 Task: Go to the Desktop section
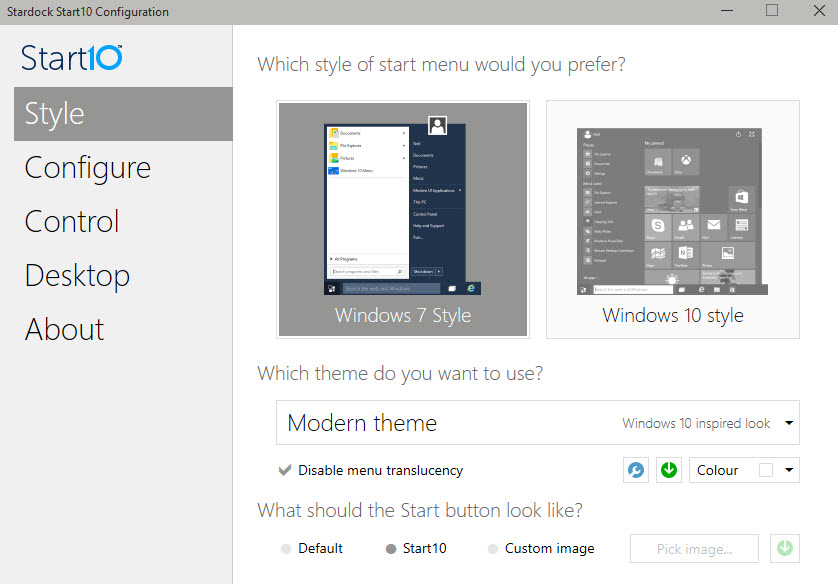coord(77,276)
